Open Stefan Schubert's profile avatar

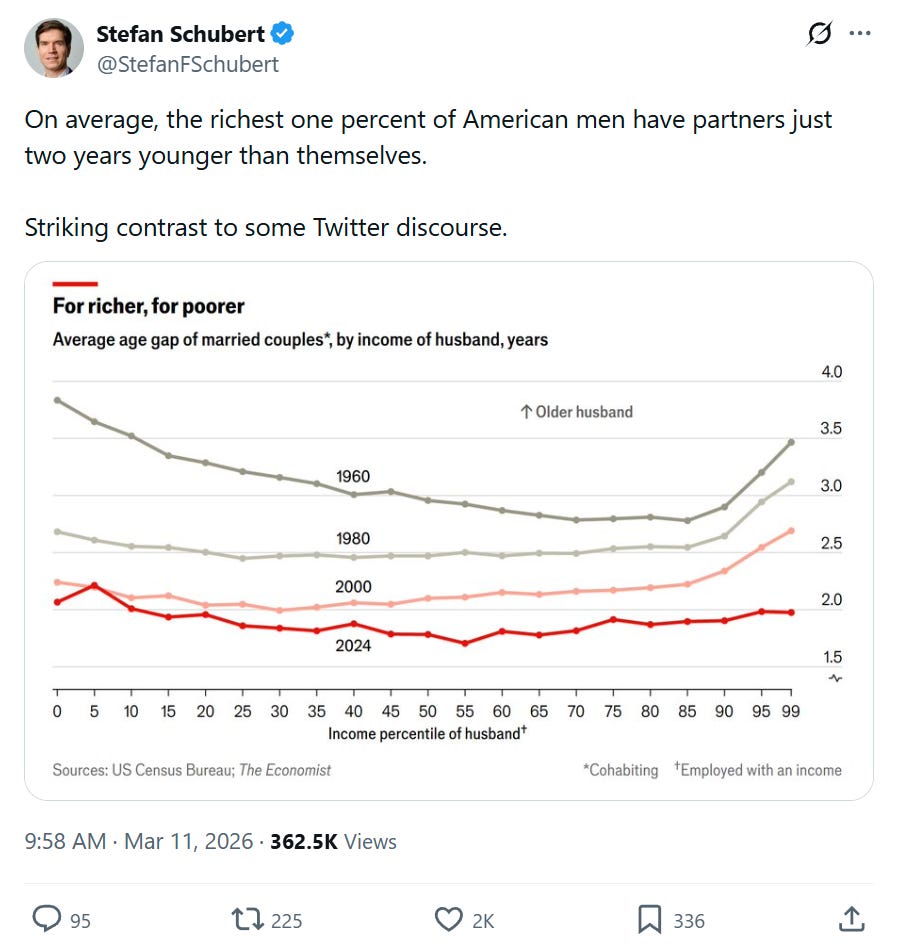point(53,47)
